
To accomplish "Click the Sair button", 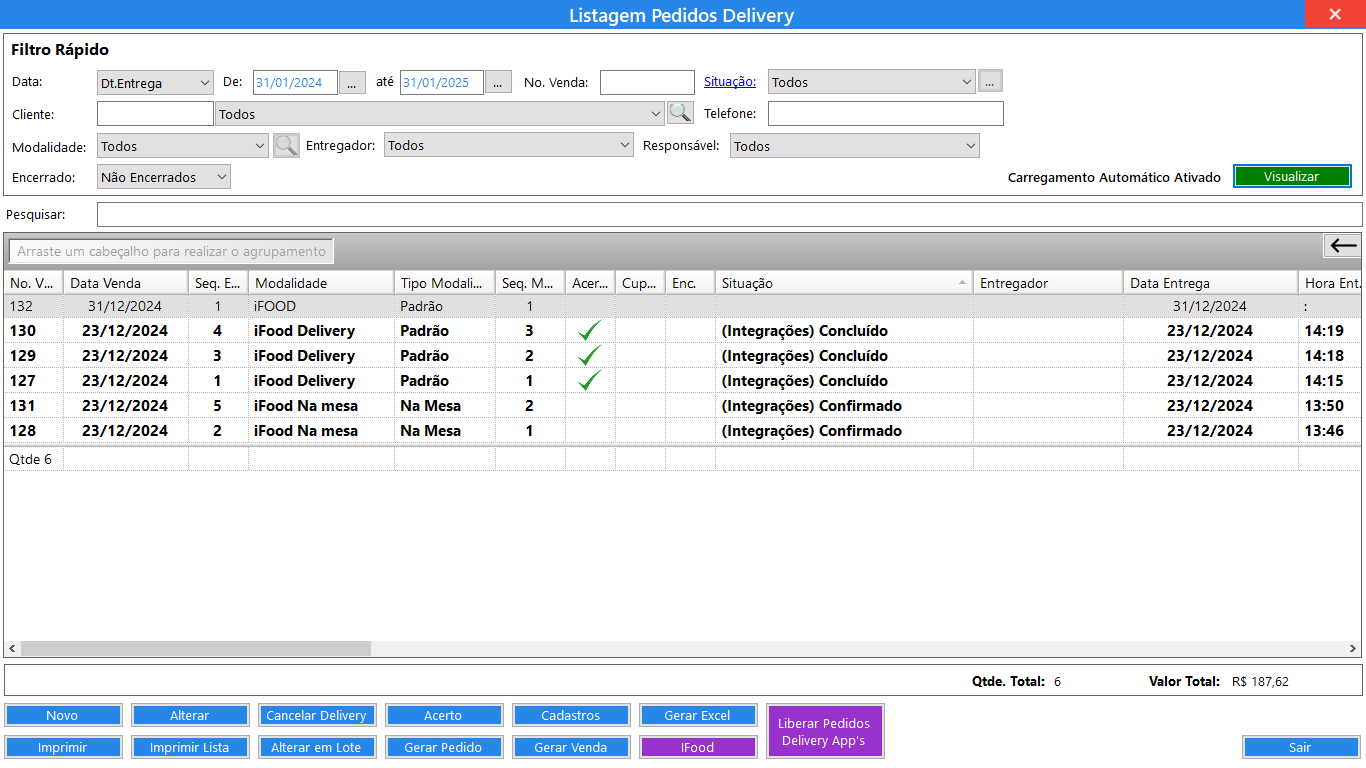I will click(1301, 747).
